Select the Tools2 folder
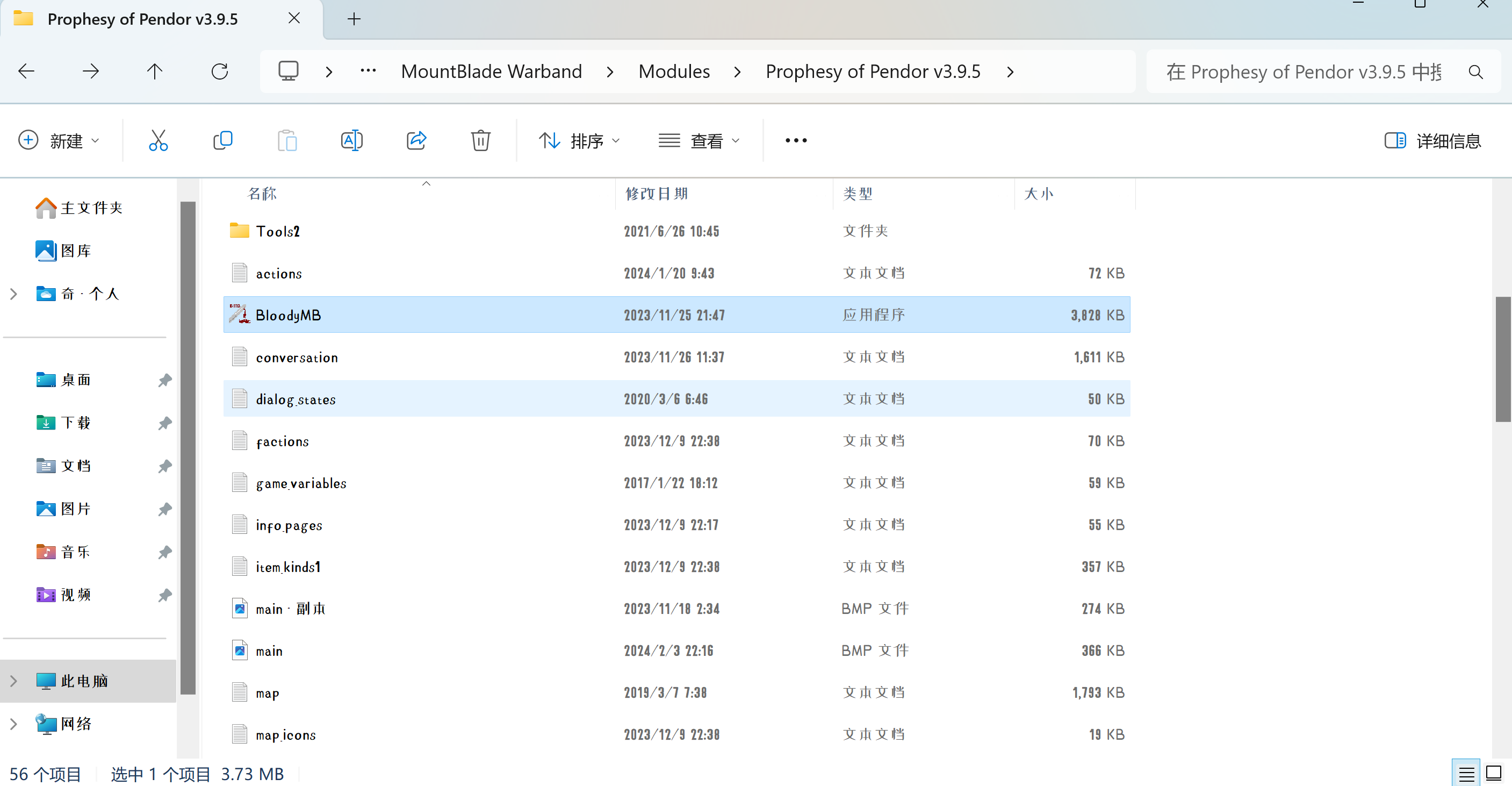The image size is (1512, 786). click(677, 231)
